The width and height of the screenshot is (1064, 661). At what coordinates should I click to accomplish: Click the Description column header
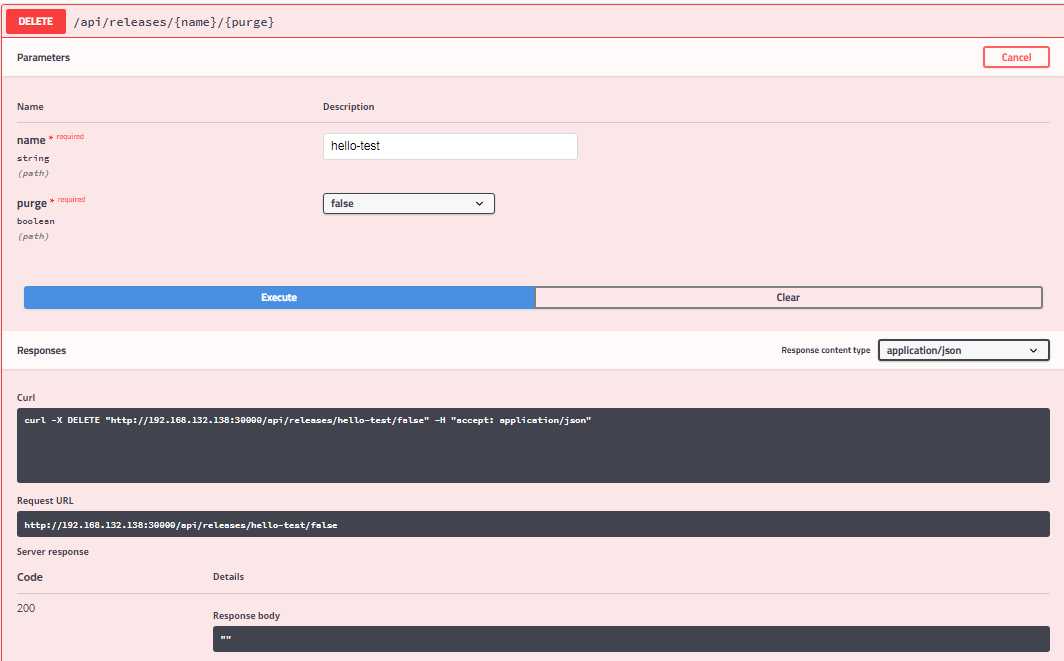click(348, 107)
